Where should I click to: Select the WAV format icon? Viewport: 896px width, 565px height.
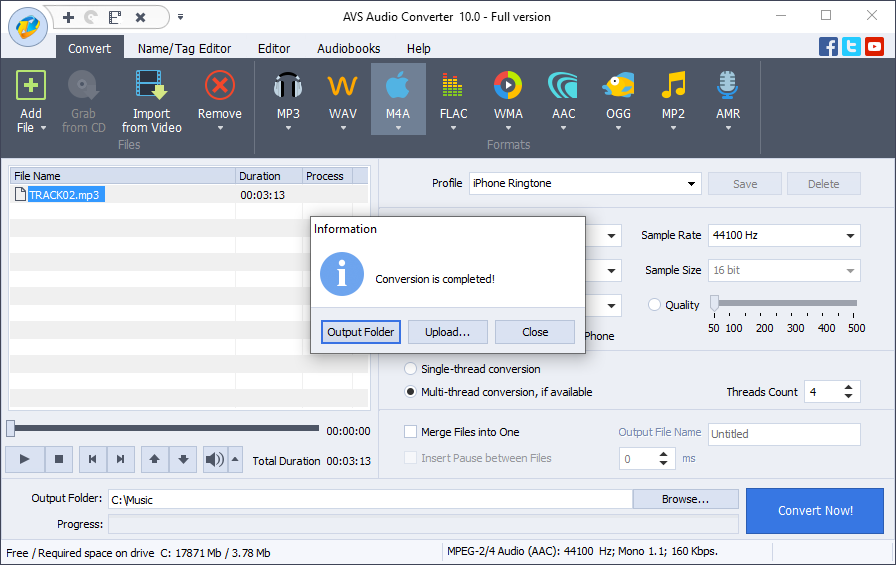343,86
